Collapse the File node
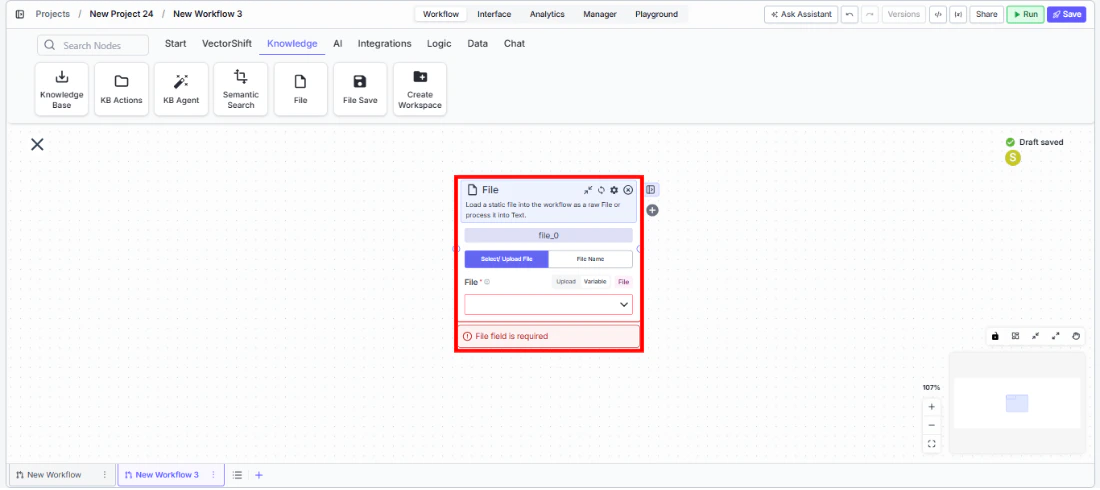This screenshot has width=1100, height=490. click(x=588, y=190)
